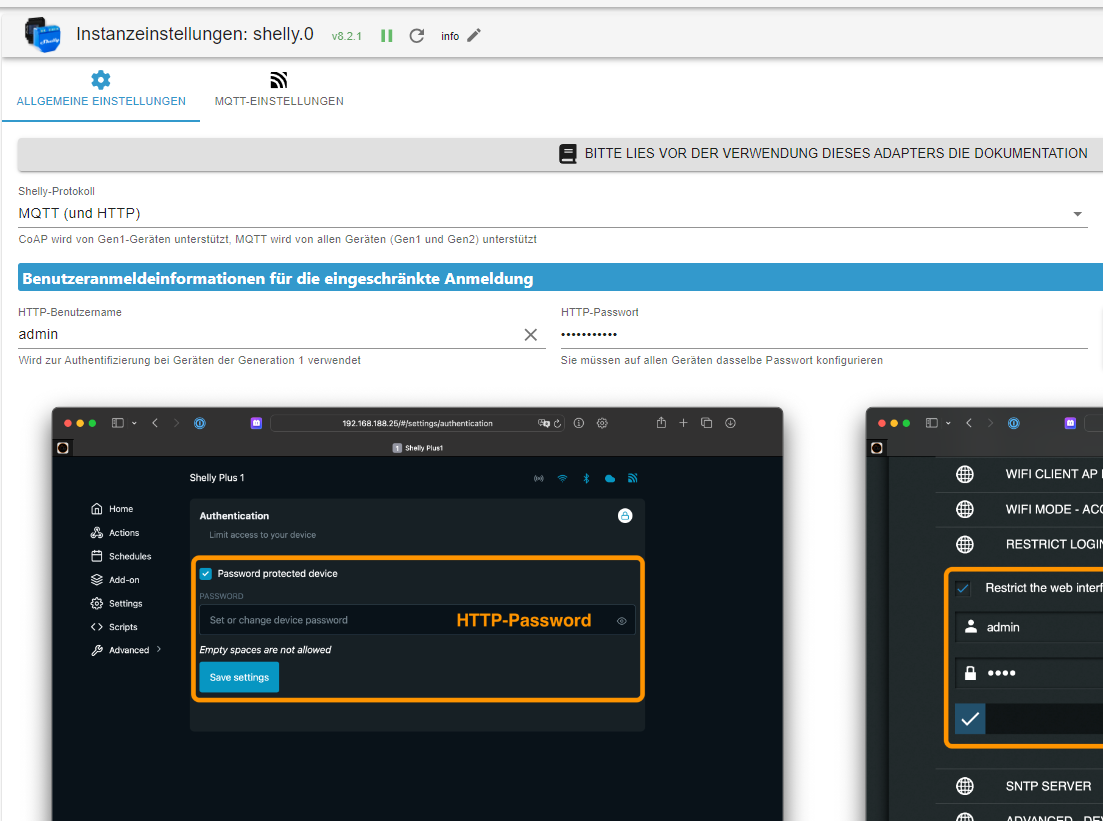Viewport: 1103px width, 821px height.
Task: Expand the WIFI CLIENT AP row
Action: pyautogui.click(x=1019, y=474)
